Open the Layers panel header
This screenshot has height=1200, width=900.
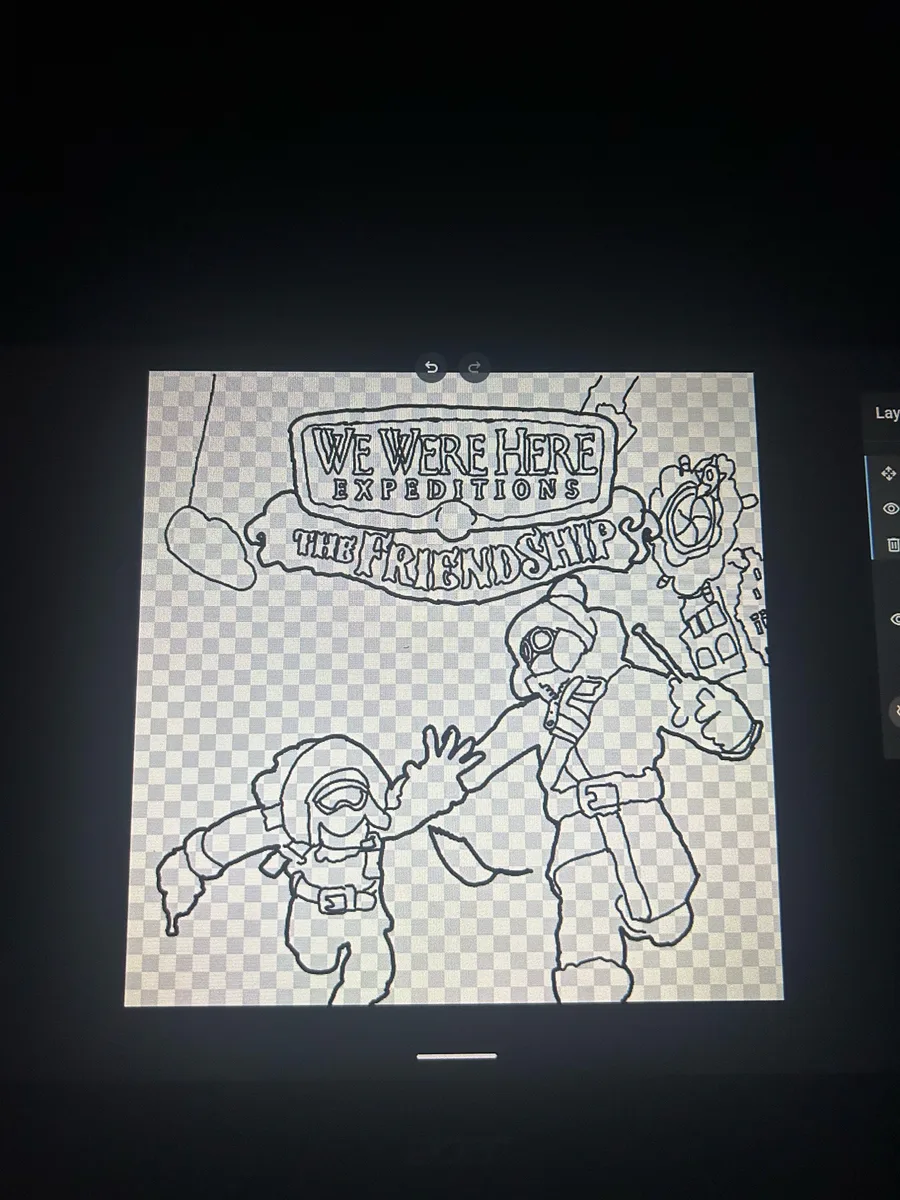886,413
